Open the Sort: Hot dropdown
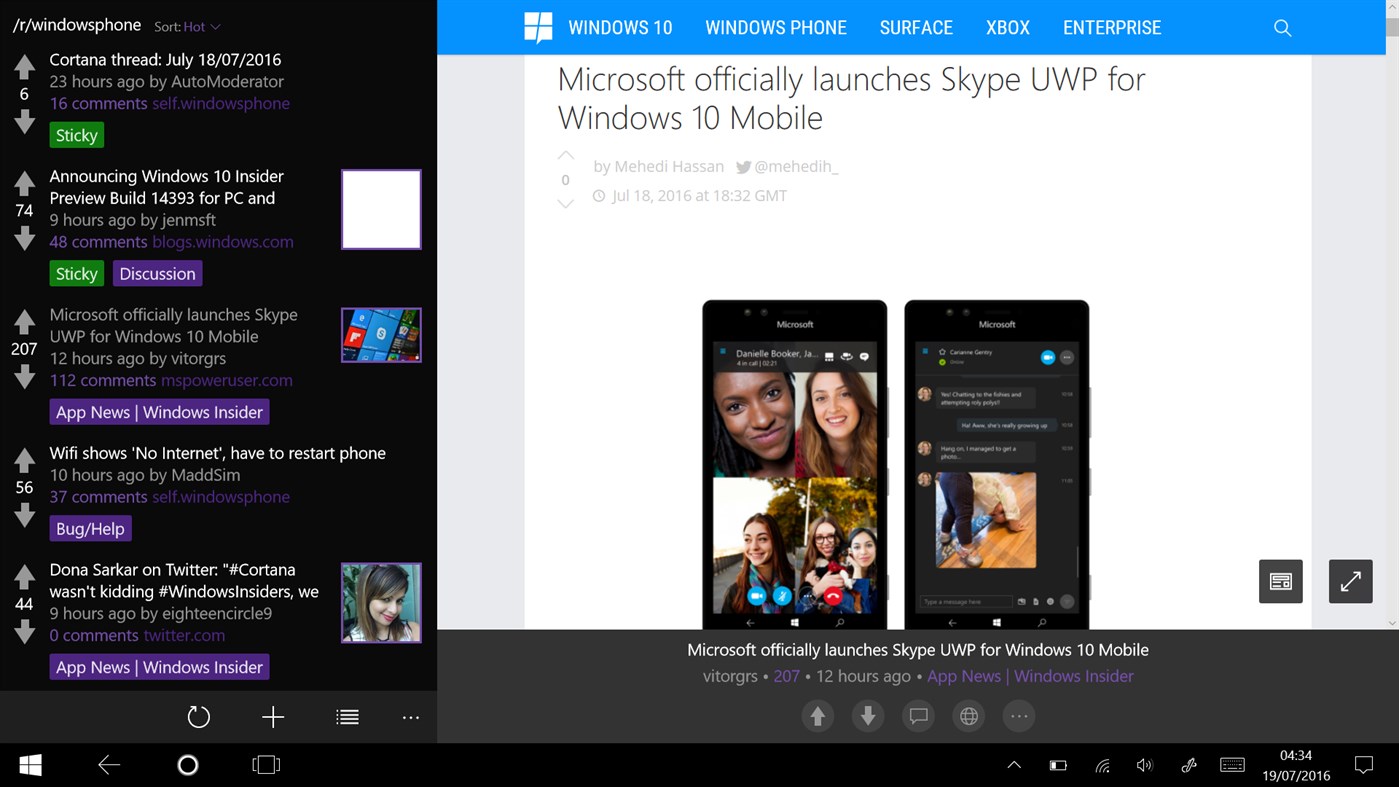The width and height of the screenshot is (1399, 787). point(189,25)
